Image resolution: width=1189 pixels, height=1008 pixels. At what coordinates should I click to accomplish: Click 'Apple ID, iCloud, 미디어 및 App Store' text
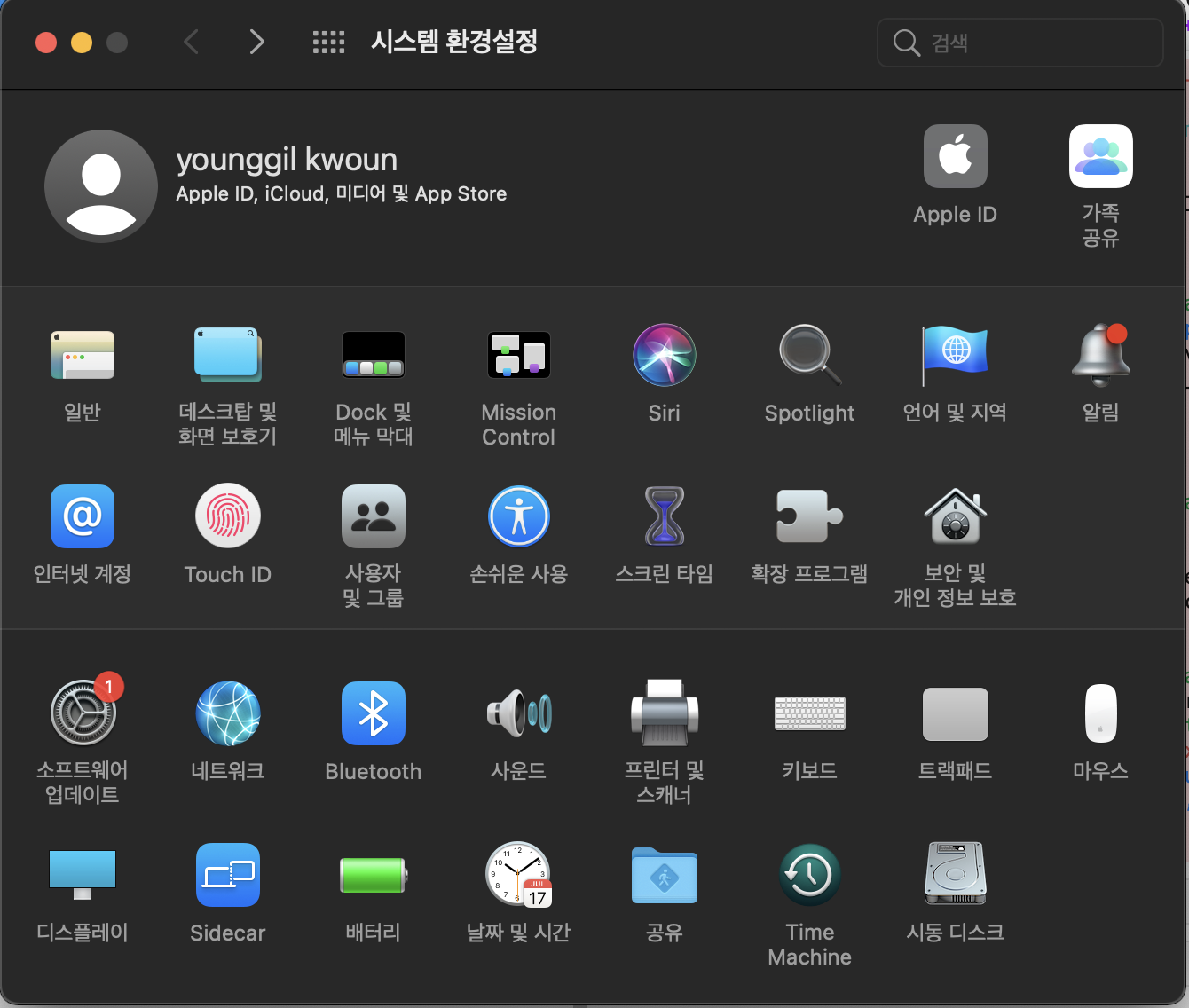point(342,194)
